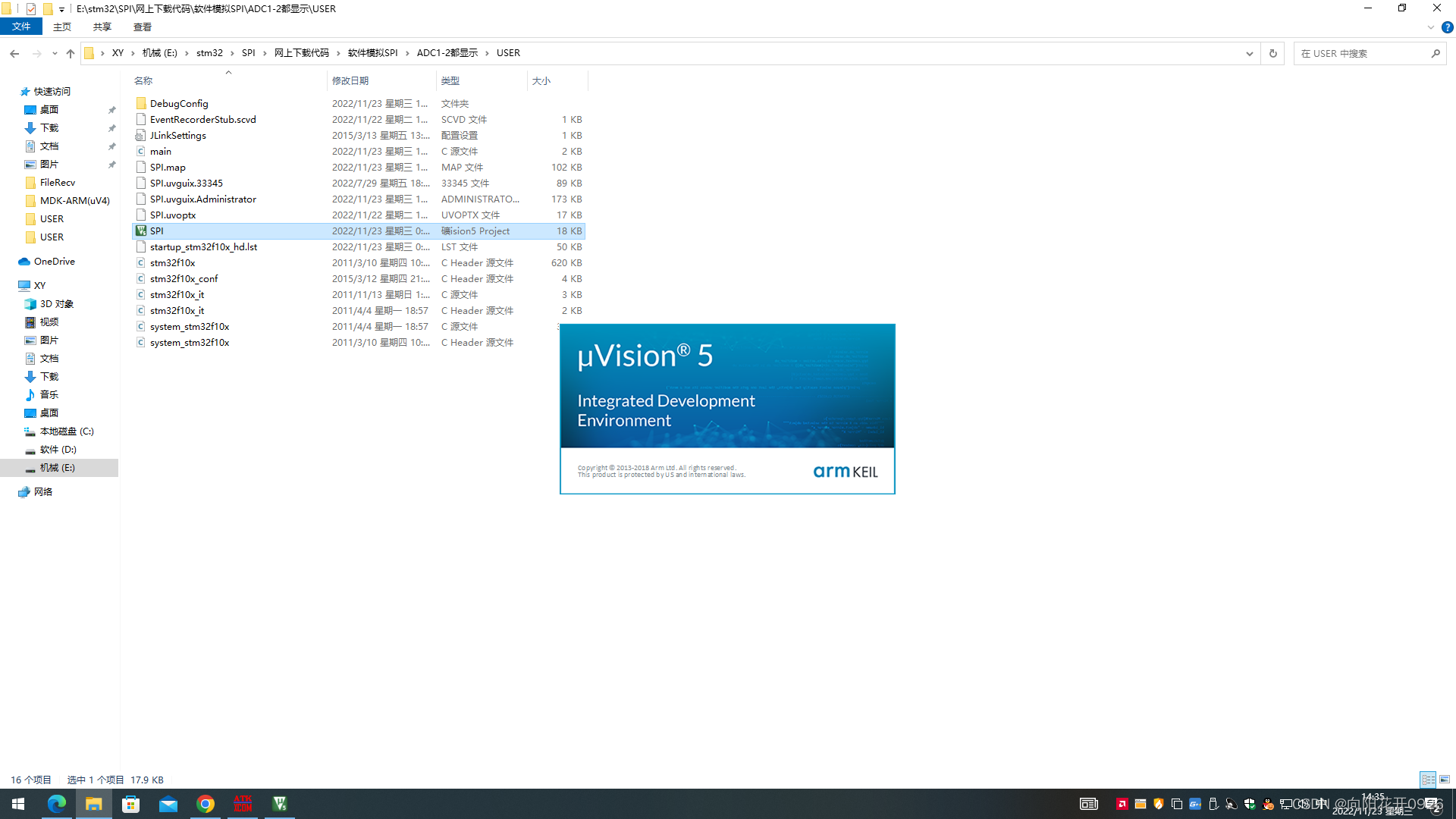
Task: Click the Keil uVision taskbar icon
Action: pos(280,804)
